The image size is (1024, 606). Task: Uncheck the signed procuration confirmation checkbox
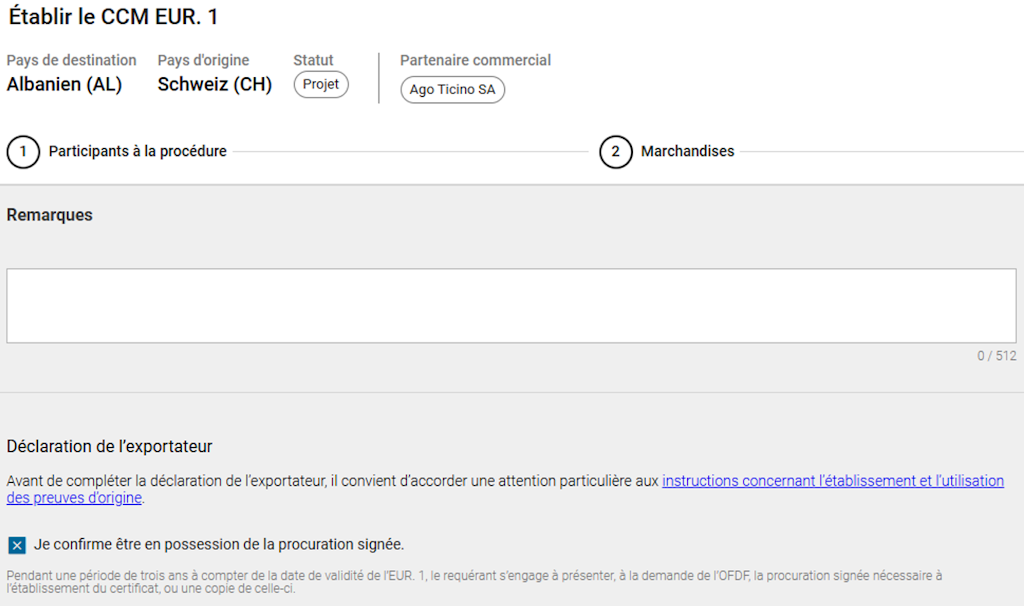tap(17, 545)
